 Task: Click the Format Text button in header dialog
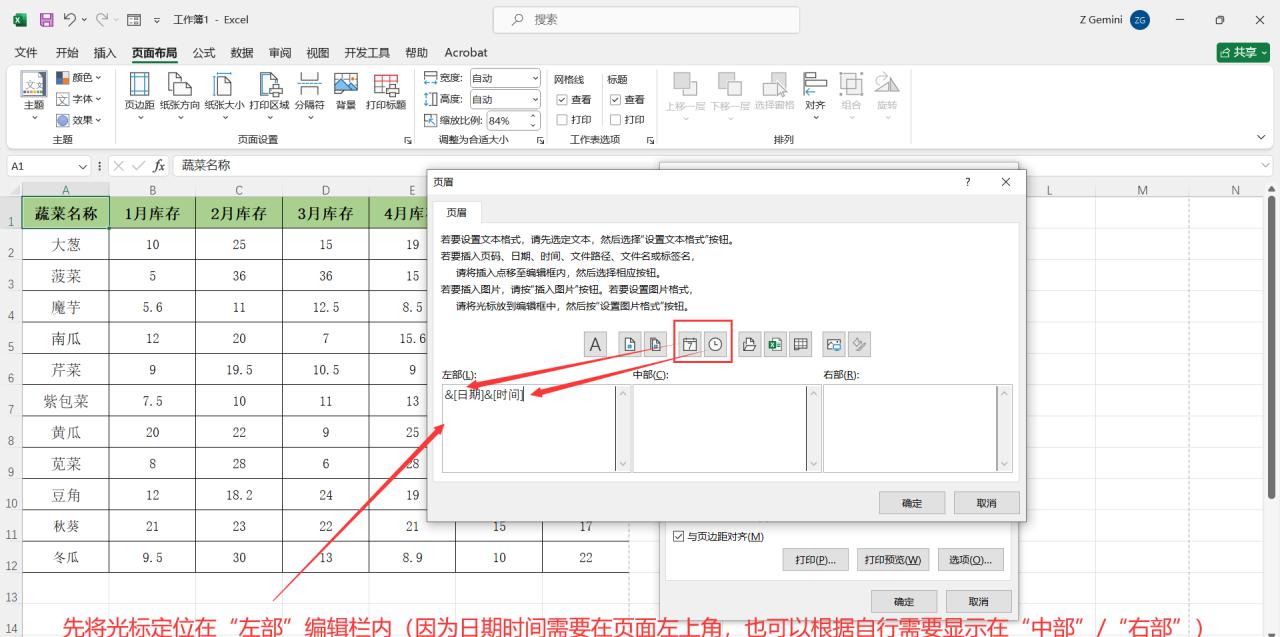[x=595, y=344]
